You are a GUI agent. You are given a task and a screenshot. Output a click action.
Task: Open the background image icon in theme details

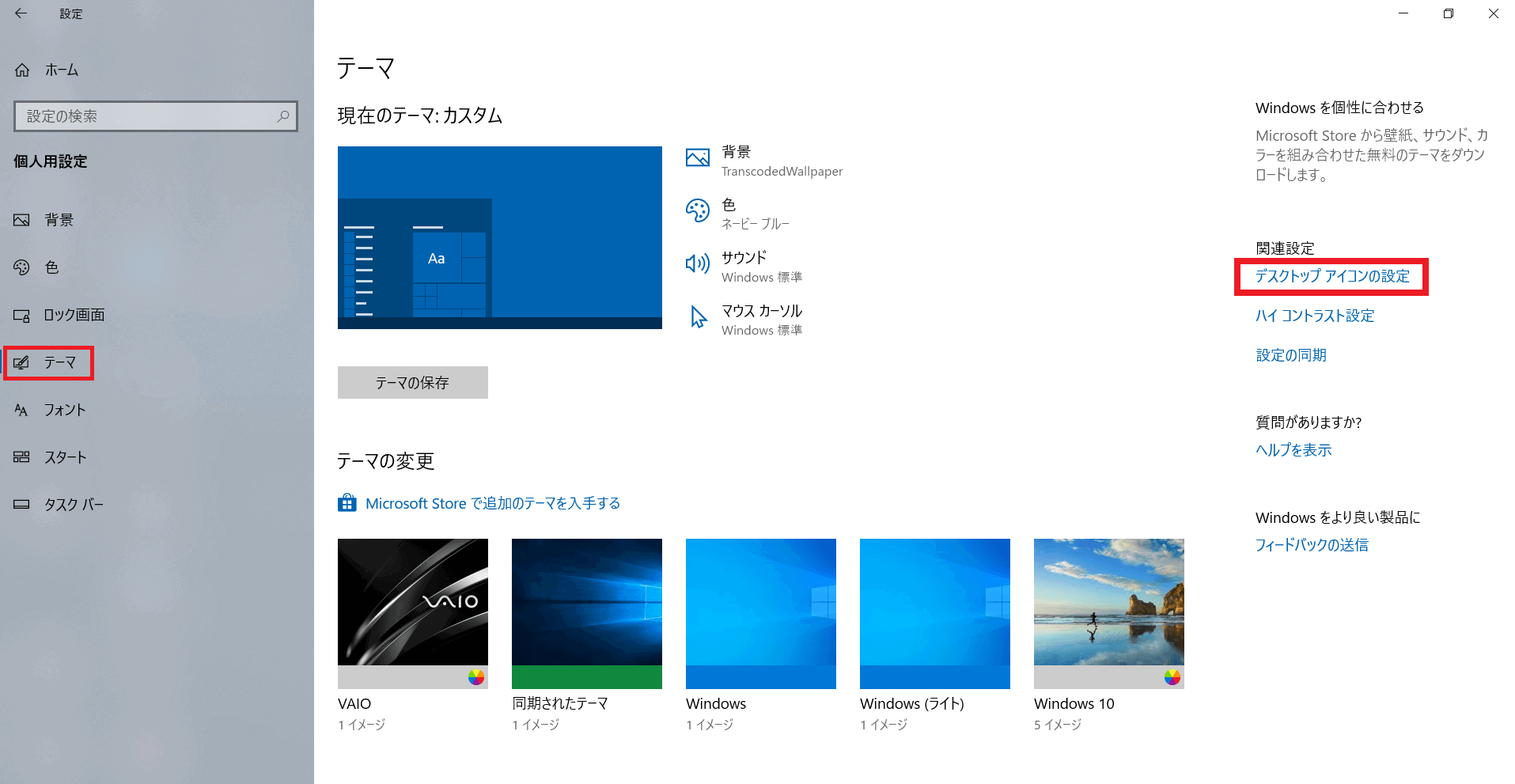[x=698, y=158]
